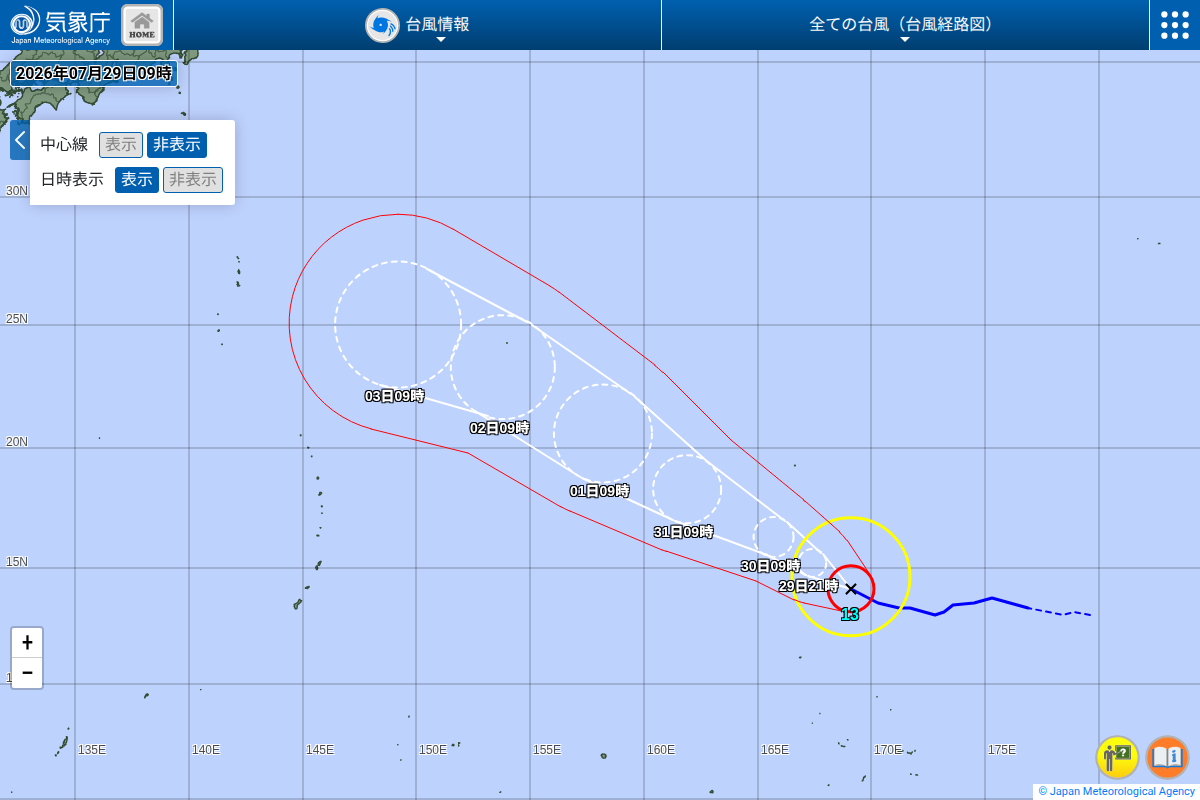Click the Japan Meteorological Agency logo

60,25
